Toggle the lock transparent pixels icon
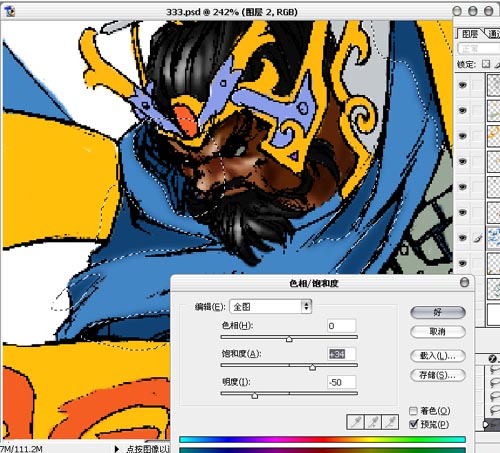 point(486,64)
